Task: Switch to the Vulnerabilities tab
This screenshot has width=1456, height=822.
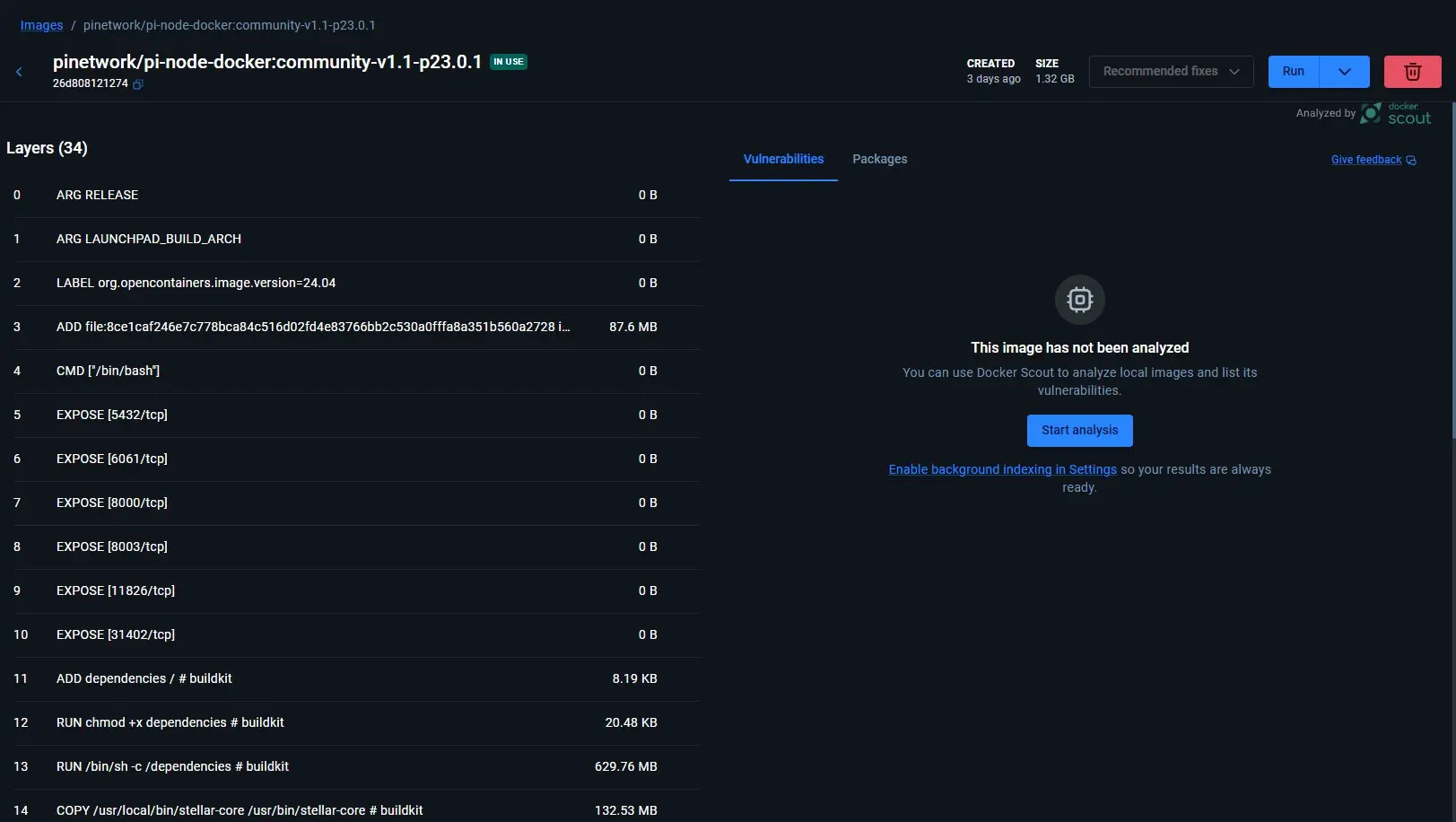Action: tap(783, 160)
